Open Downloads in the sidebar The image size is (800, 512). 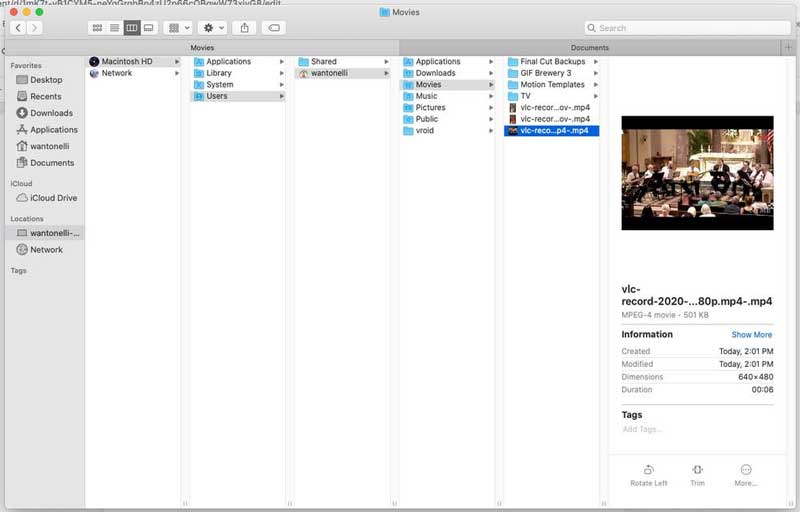point(44,113)
